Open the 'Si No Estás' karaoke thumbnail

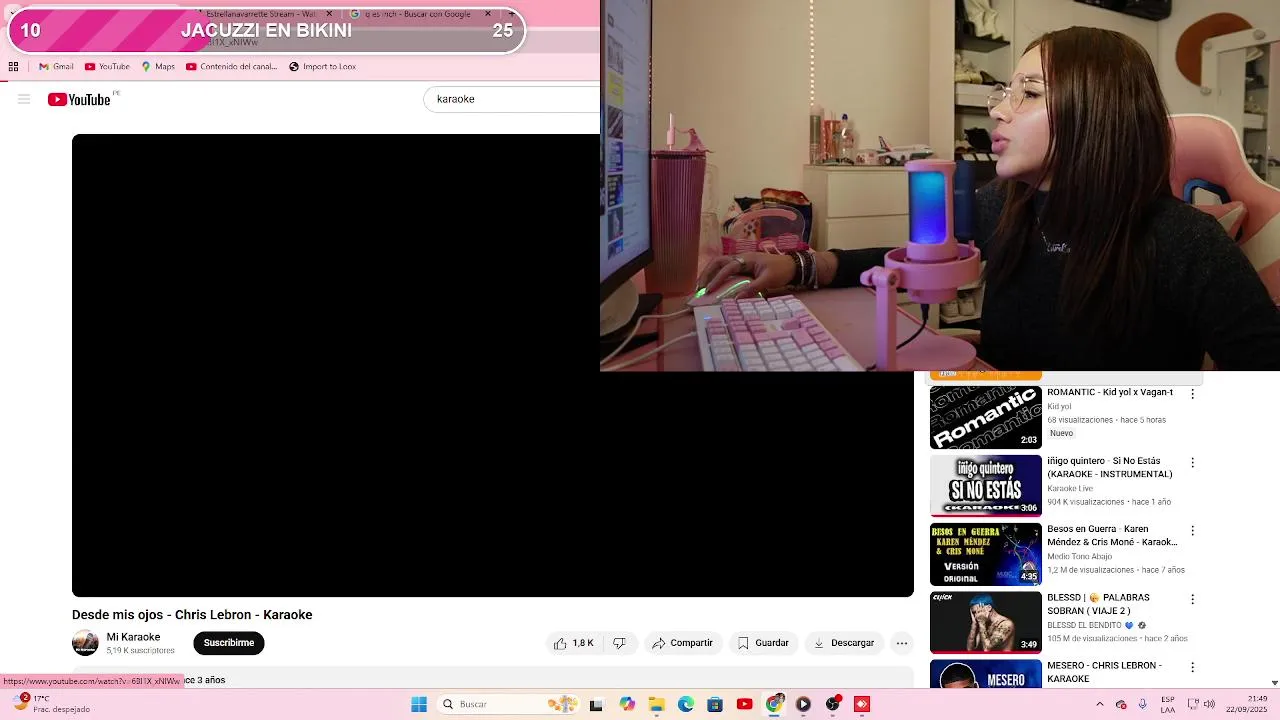986,486
